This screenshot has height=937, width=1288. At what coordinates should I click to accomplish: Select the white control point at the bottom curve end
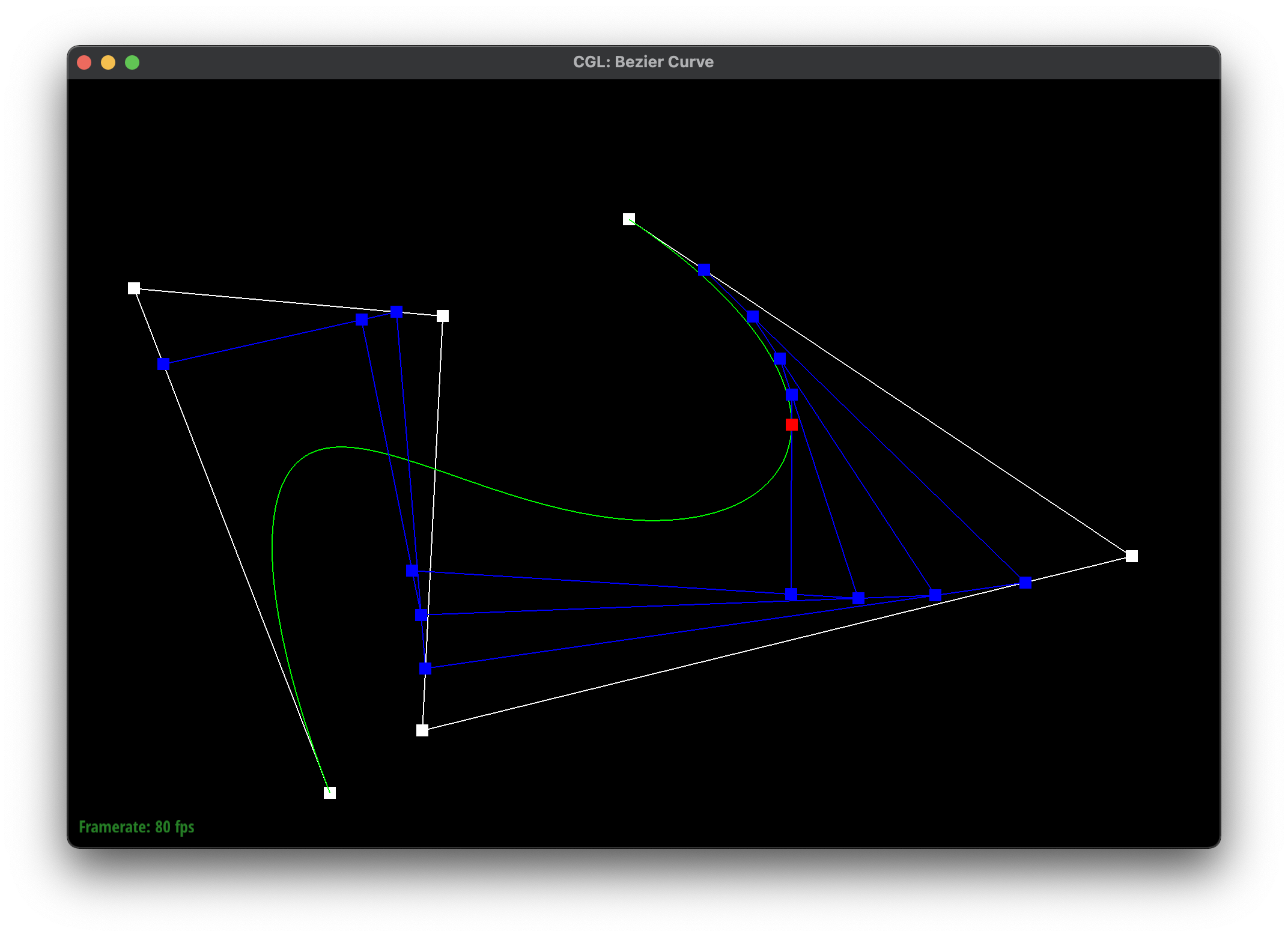click(329, 793)
